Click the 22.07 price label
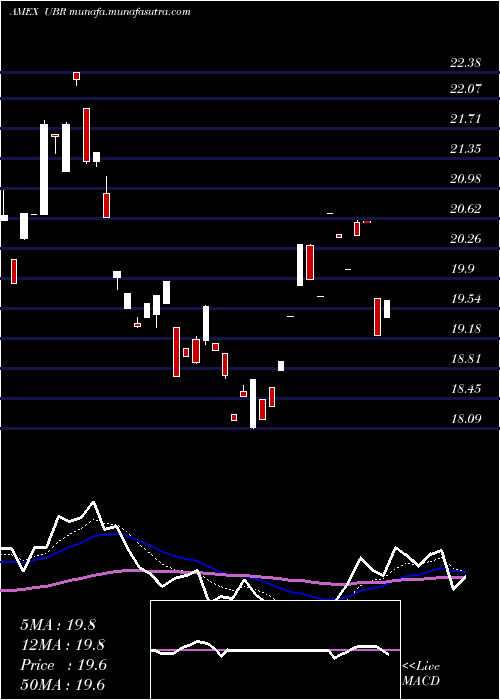The width and height of the screenshot is (500, 700). pos(465,88)
